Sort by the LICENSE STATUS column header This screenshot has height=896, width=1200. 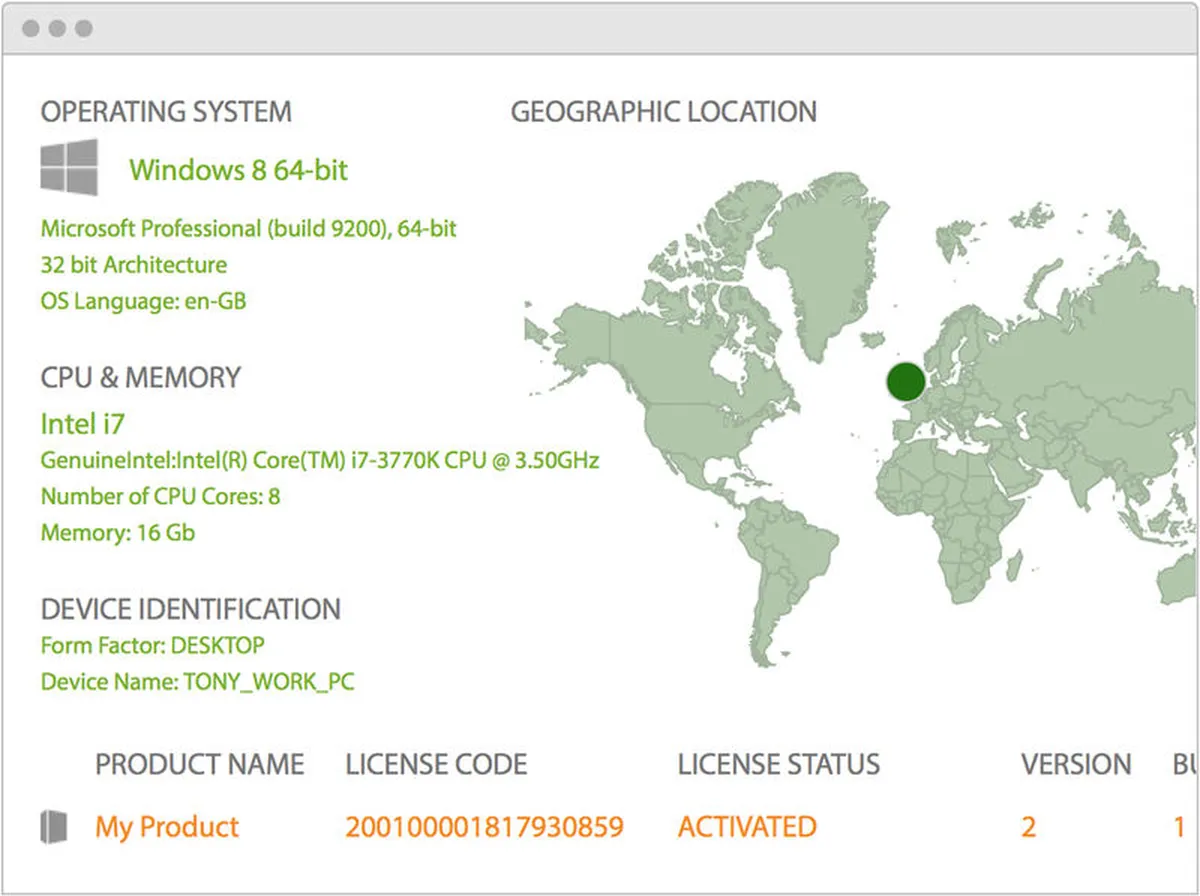(x=778, y=765)
